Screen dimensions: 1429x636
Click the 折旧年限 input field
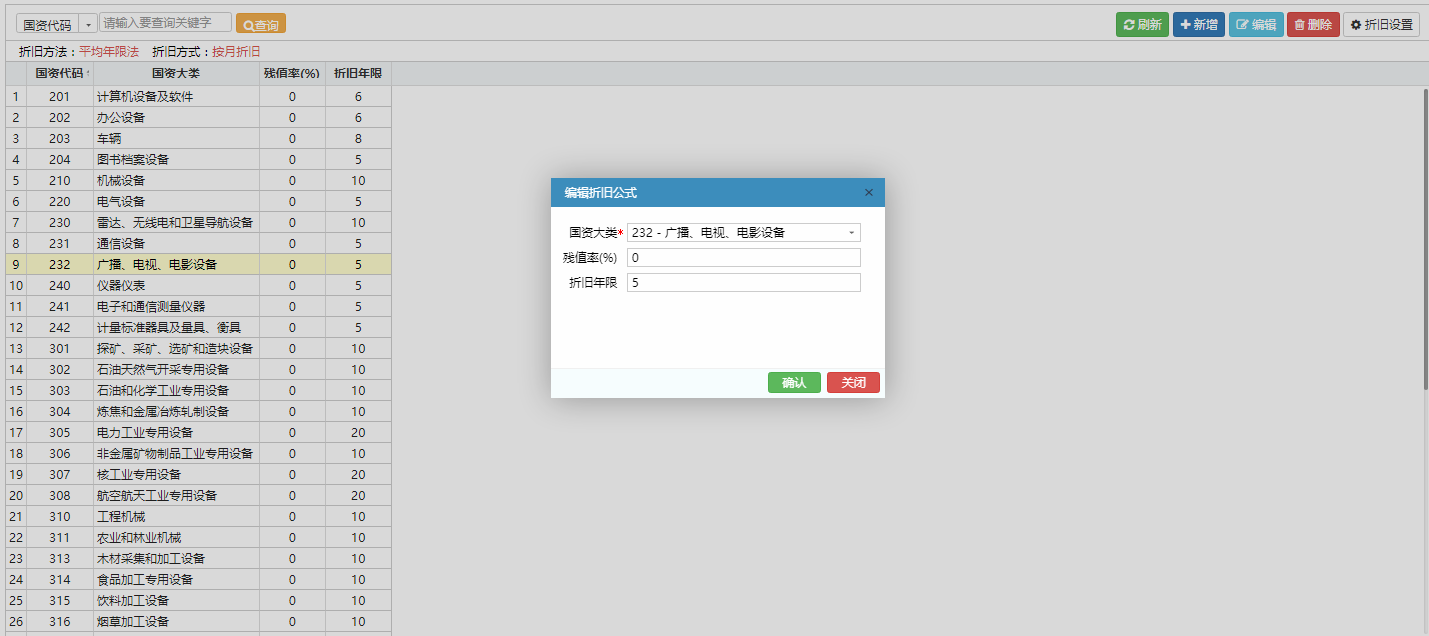click(743, 283)
